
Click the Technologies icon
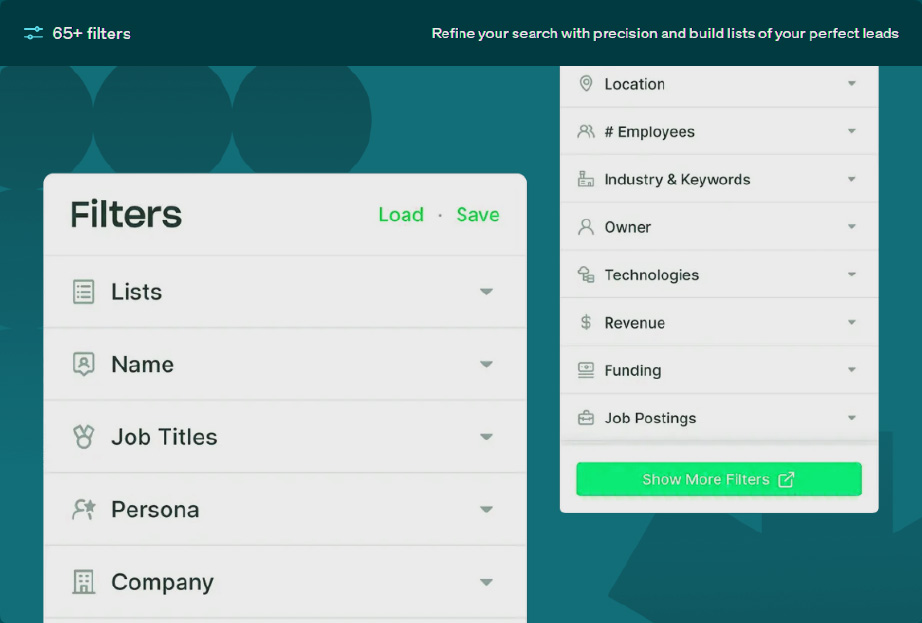pos(586,274)
